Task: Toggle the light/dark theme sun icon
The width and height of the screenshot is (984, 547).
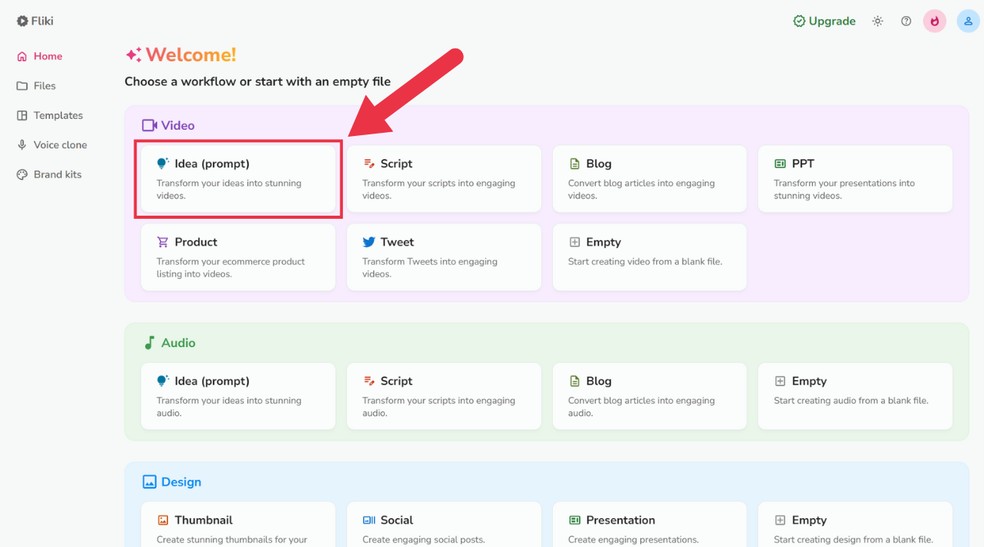Action: coord(878,21)
